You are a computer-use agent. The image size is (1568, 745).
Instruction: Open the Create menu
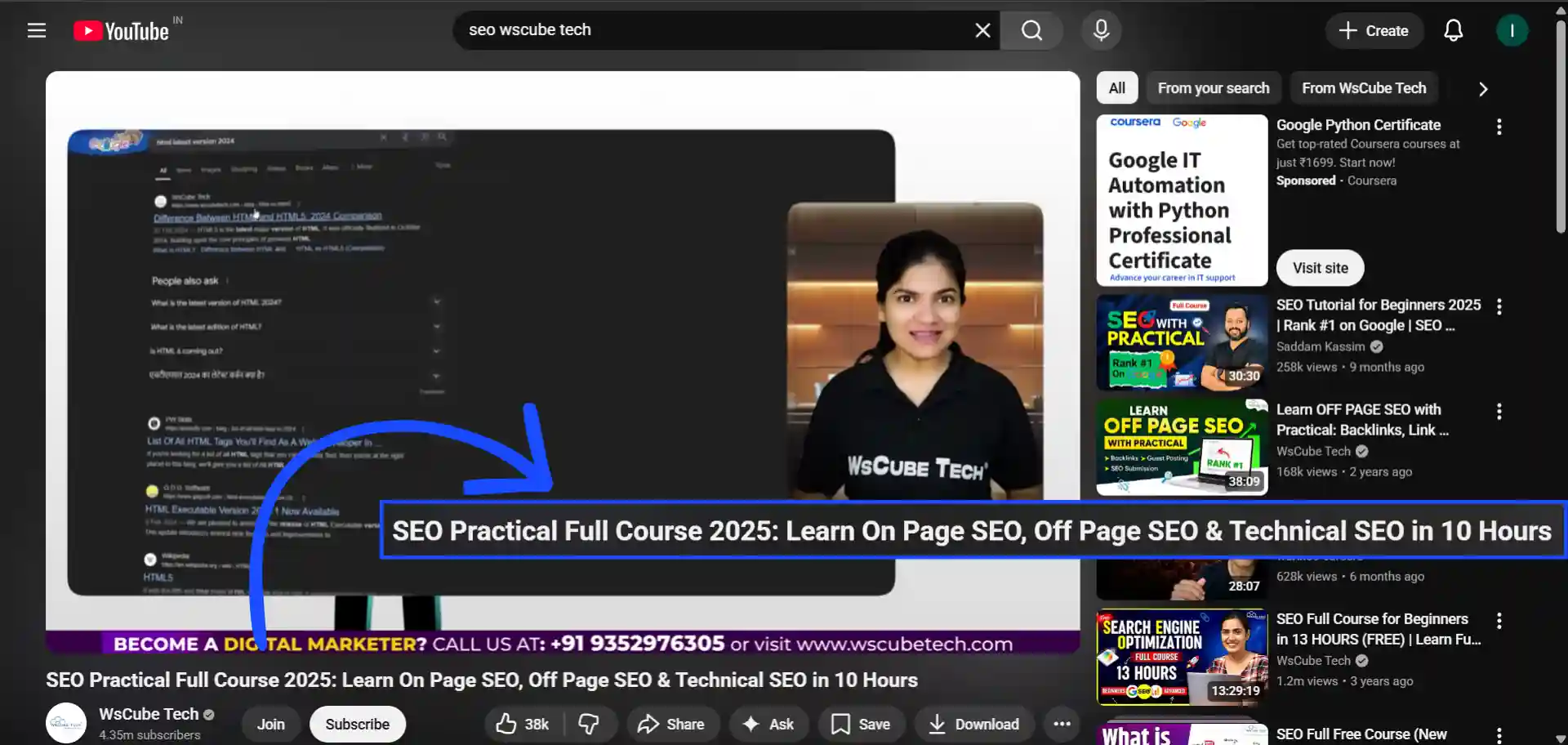[x=1374, y=31]
